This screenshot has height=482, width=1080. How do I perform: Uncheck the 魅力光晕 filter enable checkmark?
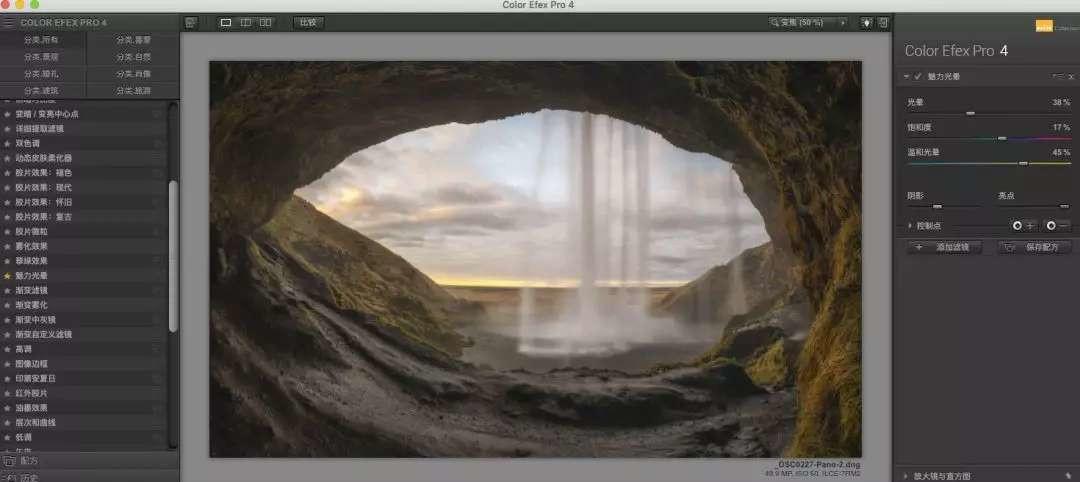[x=917, y=76]
